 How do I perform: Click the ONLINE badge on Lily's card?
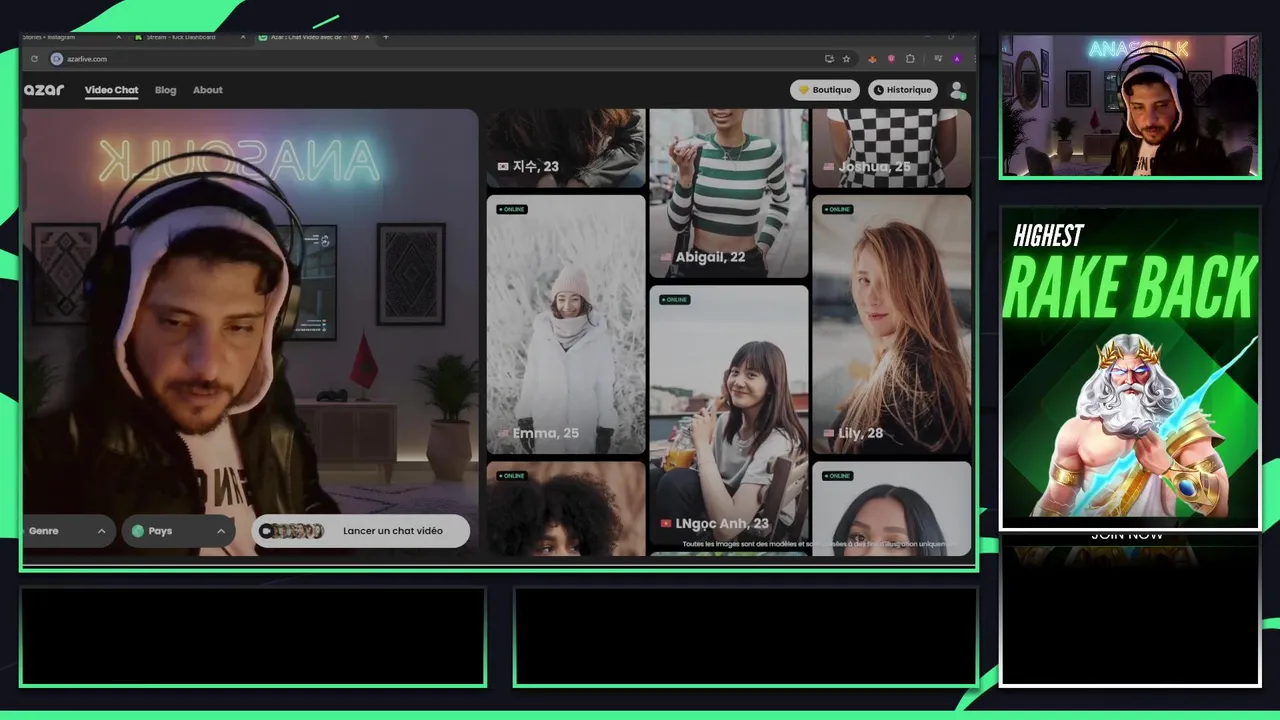coord(837,210)
